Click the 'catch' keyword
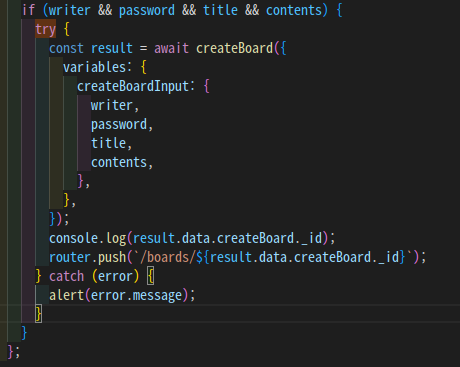The width and height of the screenshot is (460, 367). pos(66,276)
